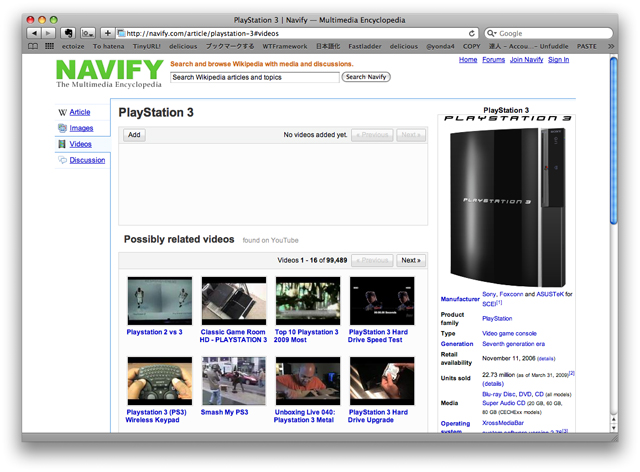Click the scrollbar down arrow
Viewport: 640px width, 472px height.
(613, 427)
